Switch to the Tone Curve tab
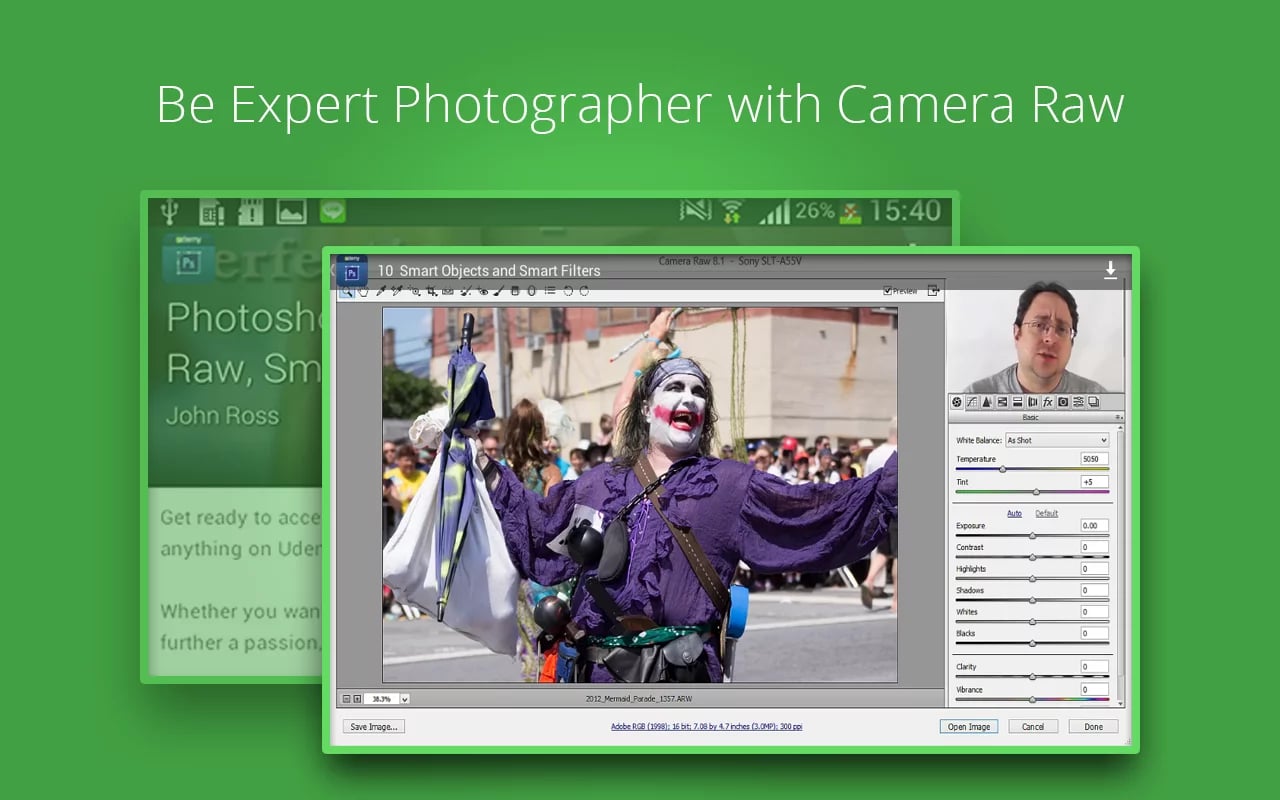1280x800 pixels. 972,402
